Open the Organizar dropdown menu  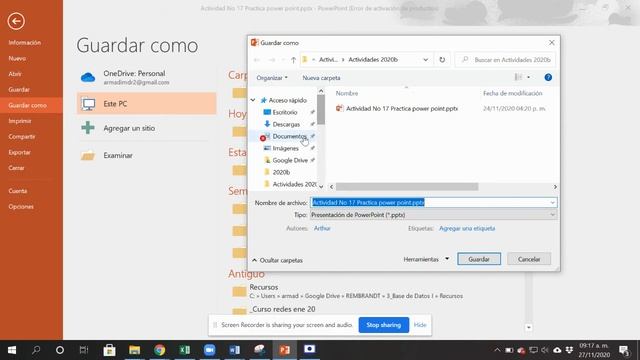[272, 78]
